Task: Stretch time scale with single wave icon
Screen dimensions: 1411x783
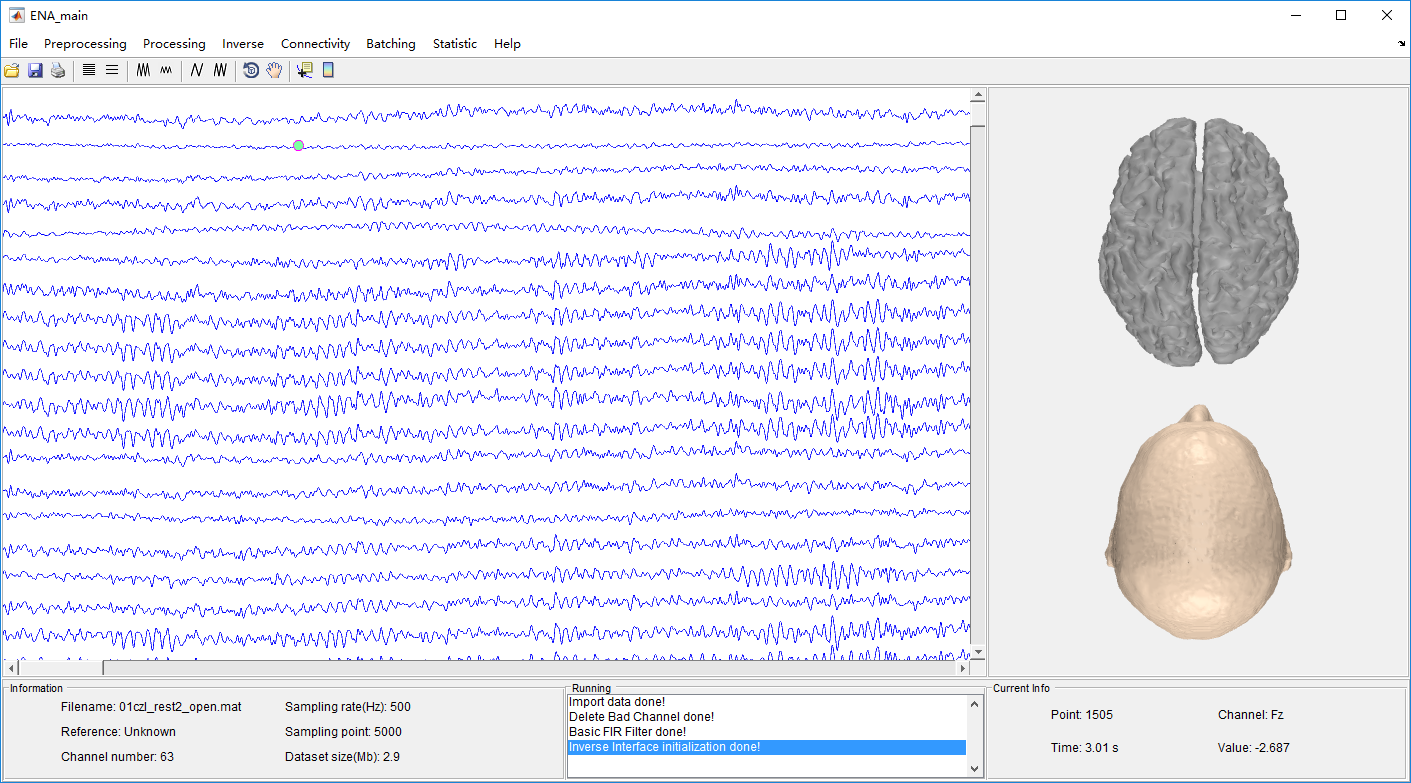Action: (x=197, y=70)
